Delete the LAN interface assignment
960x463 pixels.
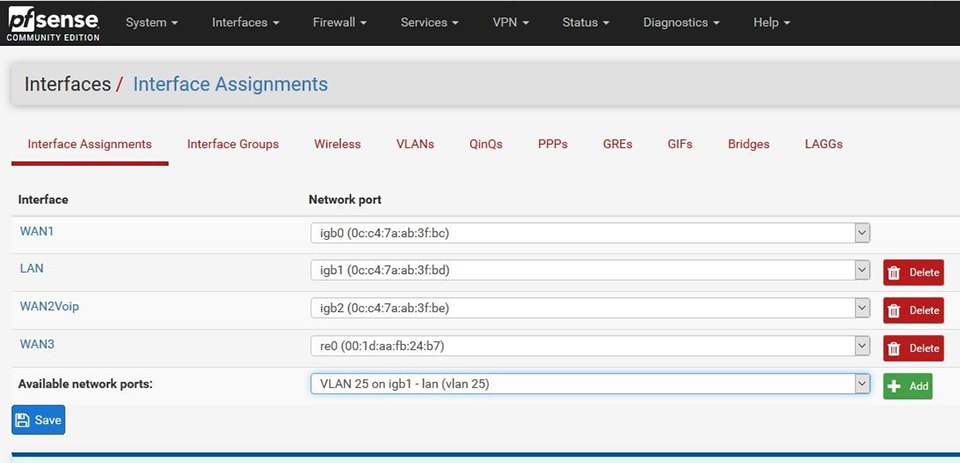913,272
